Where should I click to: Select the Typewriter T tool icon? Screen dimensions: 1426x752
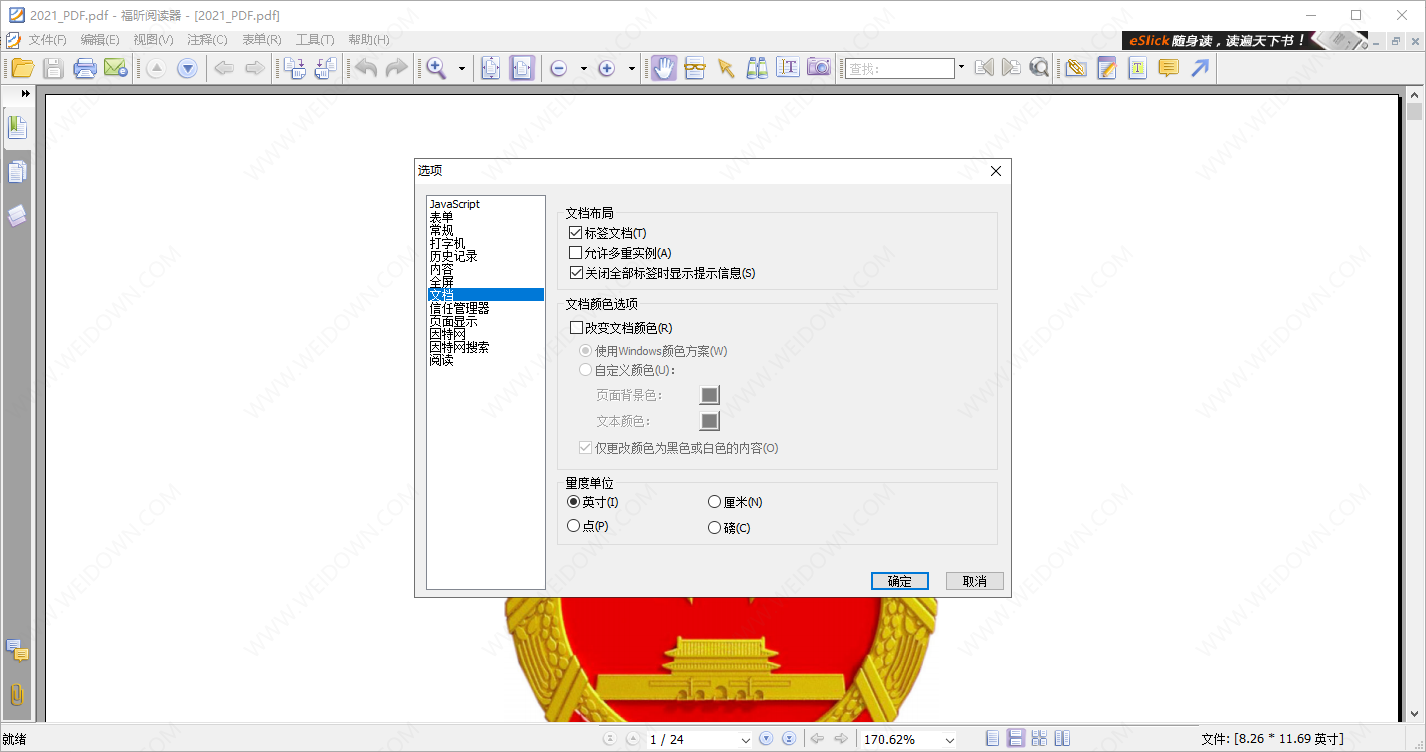(1138, 68)
